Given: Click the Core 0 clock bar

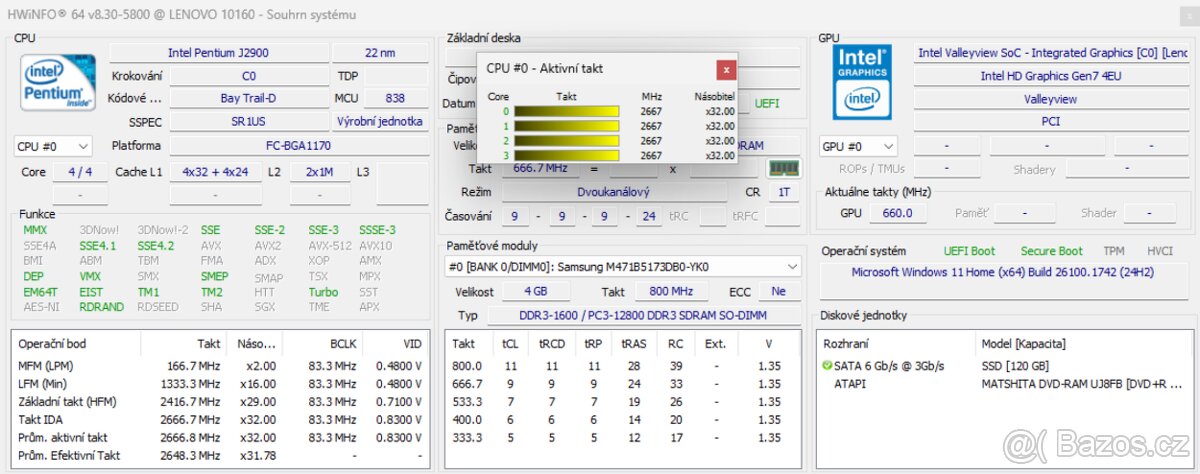Looking at the screenshot, I should point(567,112).
